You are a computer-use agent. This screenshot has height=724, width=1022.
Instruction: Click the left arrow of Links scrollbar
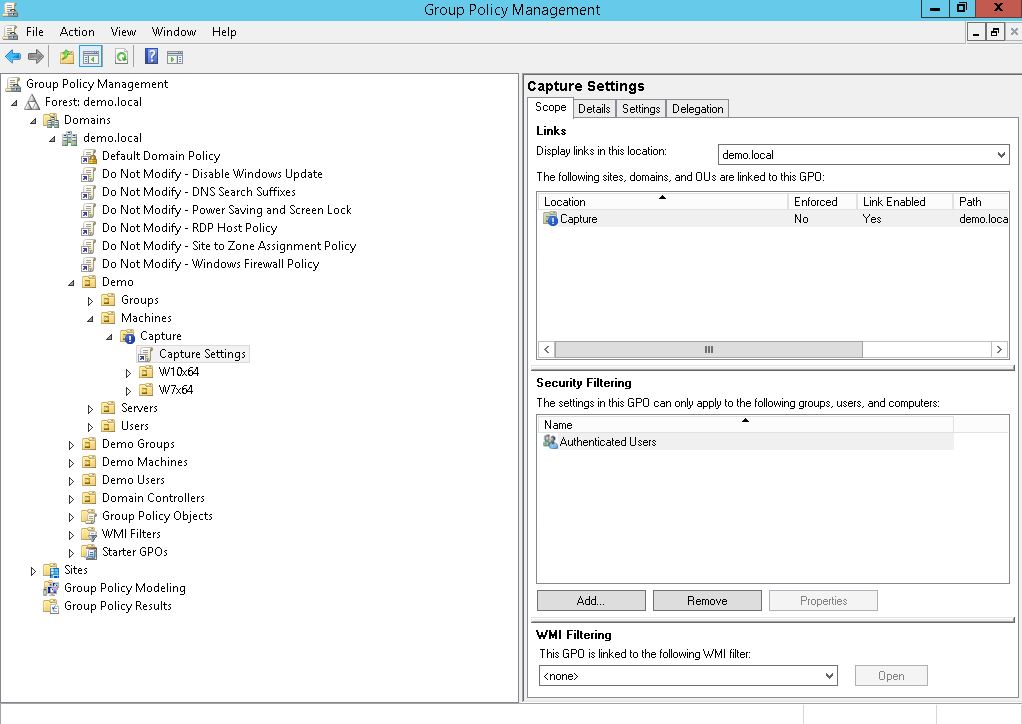coord(547,350)
